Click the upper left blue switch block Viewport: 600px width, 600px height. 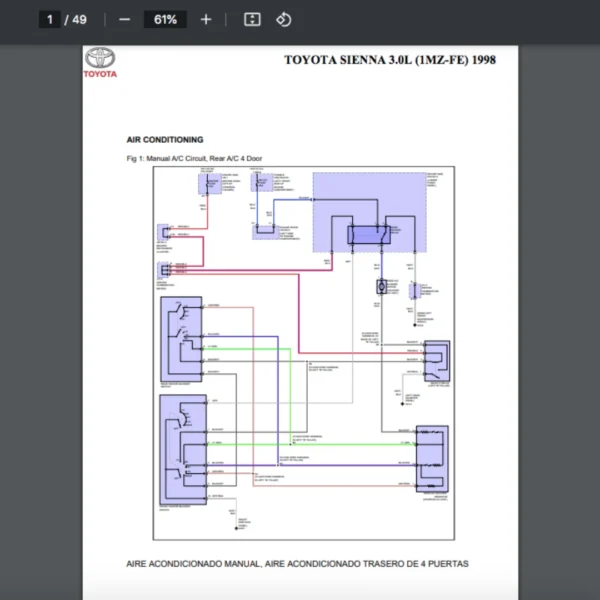coord(182,338)
